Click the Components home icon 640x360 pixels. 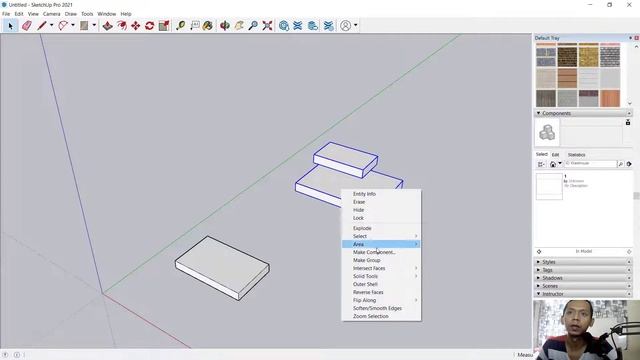[x=553, y=164]
